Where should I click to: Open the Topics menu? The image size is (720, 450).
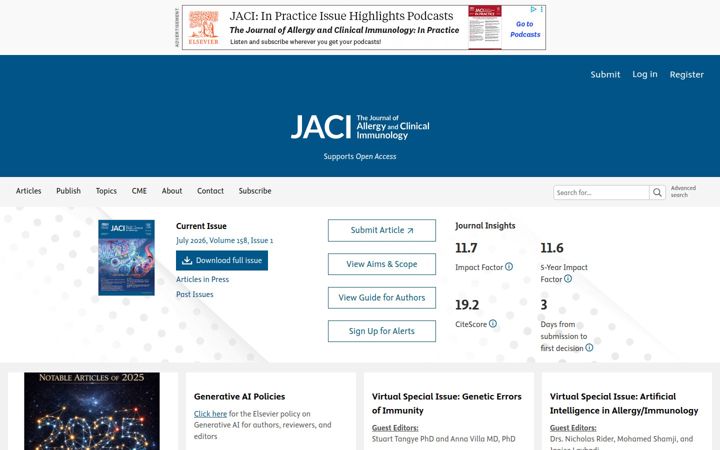point(106,191)
